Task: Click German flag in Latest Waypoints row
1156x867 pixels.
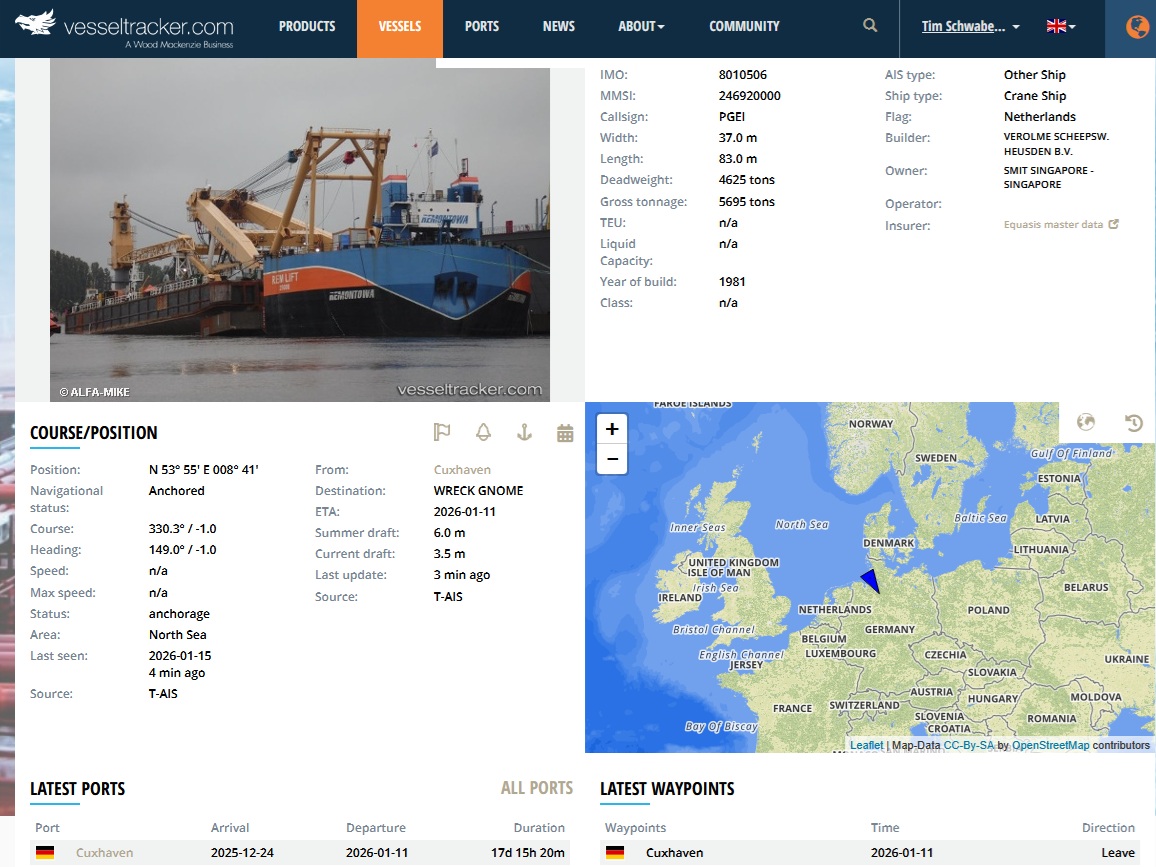Action: pyautogui.click(x=615, y=852)
